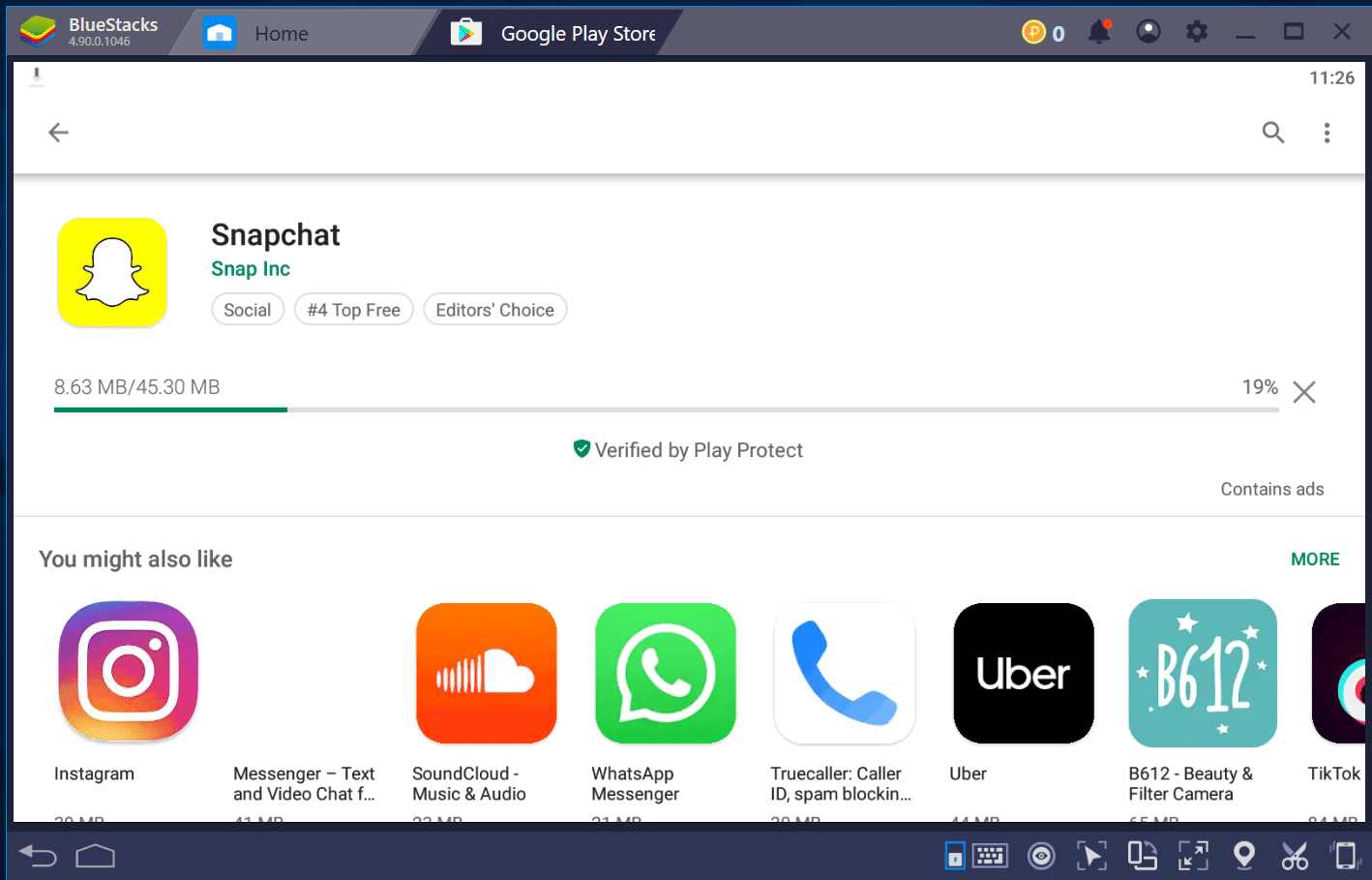This screenshot has height=880, width=1372.
Task: Click the 8.63 MB/45.30 MB download size text
Action: (137, 387)
